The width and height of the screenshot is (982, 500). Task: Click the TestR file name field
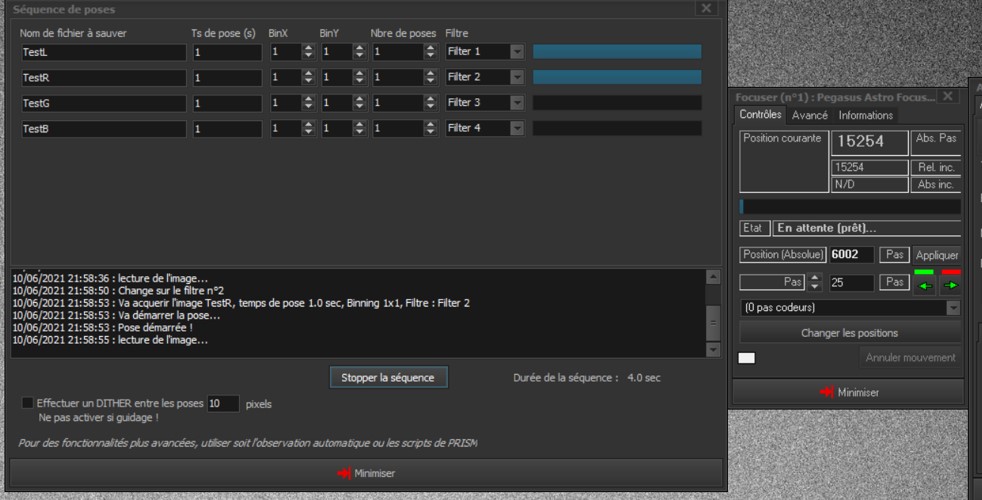[103, 77]
